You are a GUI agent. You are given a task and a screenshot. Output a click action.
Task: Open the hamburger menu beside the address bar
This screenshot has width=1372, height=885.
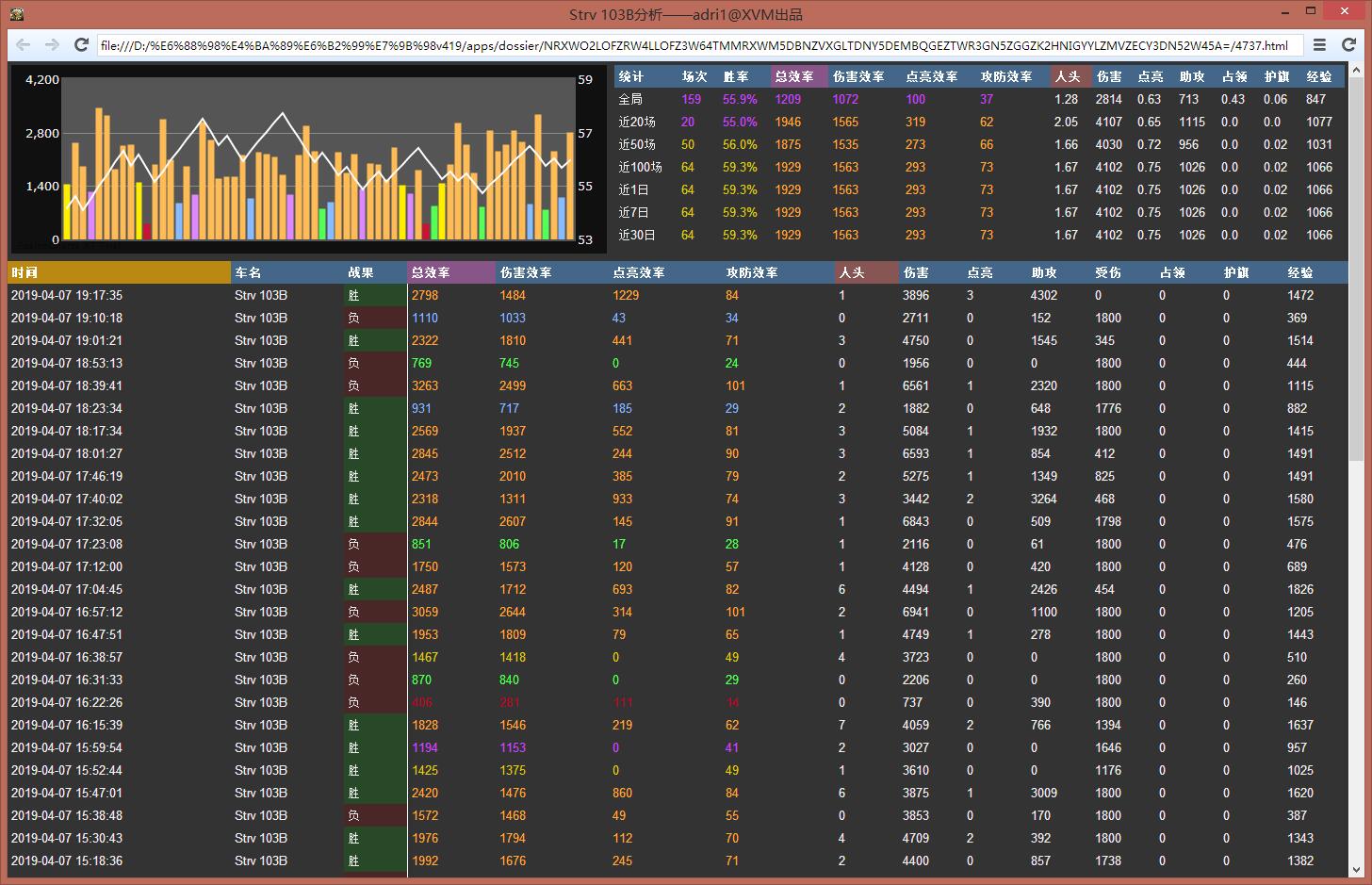coord(1320,44)
